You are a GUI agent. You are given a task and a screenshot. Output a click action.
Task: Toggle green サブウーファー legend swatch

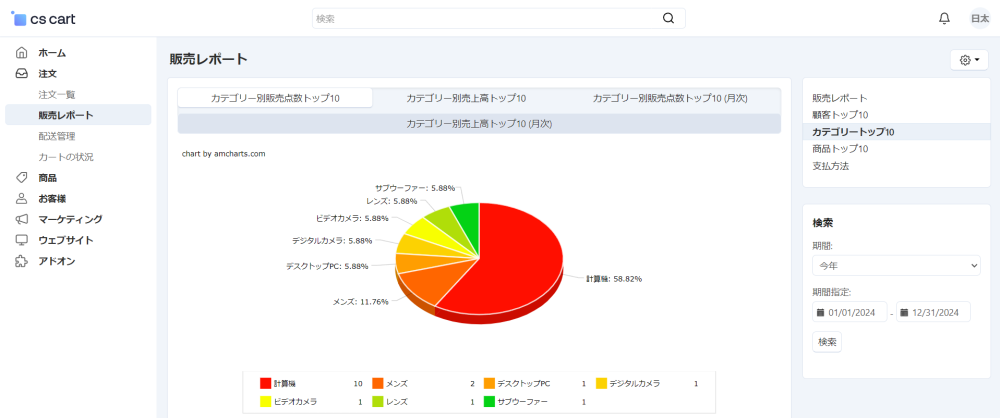click(489, 402)
